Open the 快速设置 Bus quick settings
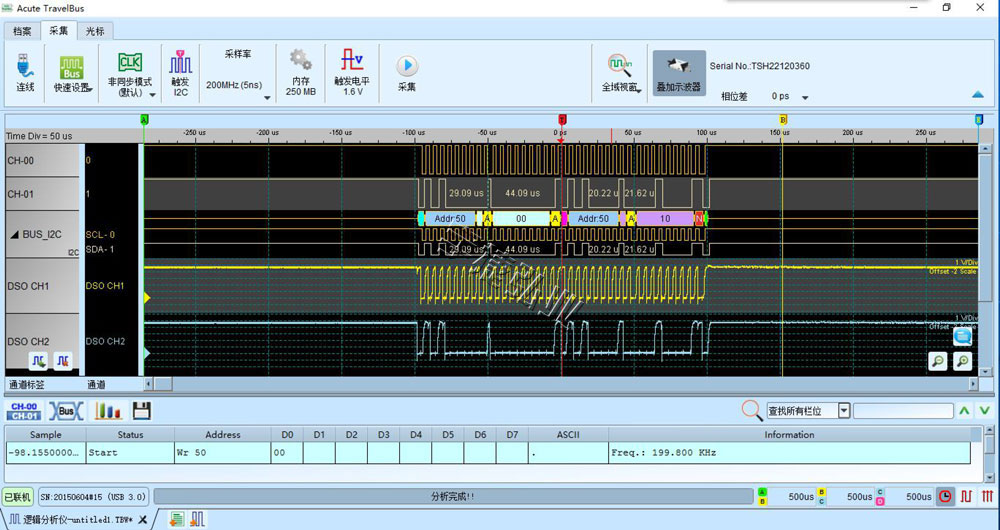Viewport: 1000px width, 530px height. click(x=72, y=73)
